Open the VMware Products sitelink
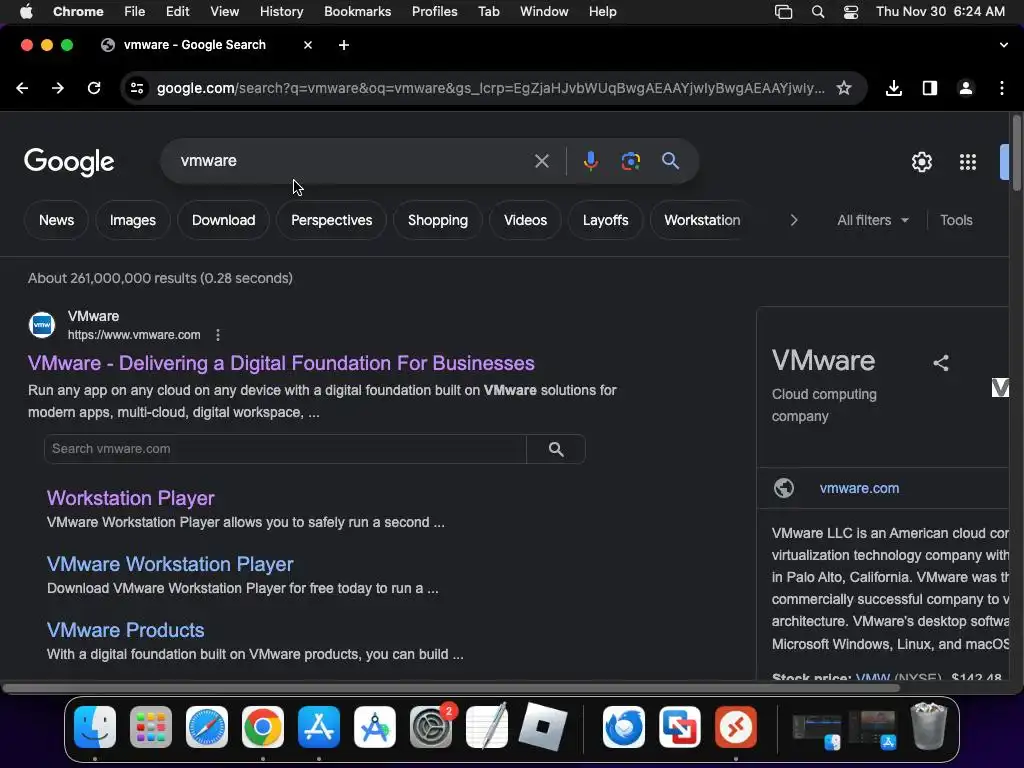The height and width of the screenshot is (768, 1024). [125, 630]
